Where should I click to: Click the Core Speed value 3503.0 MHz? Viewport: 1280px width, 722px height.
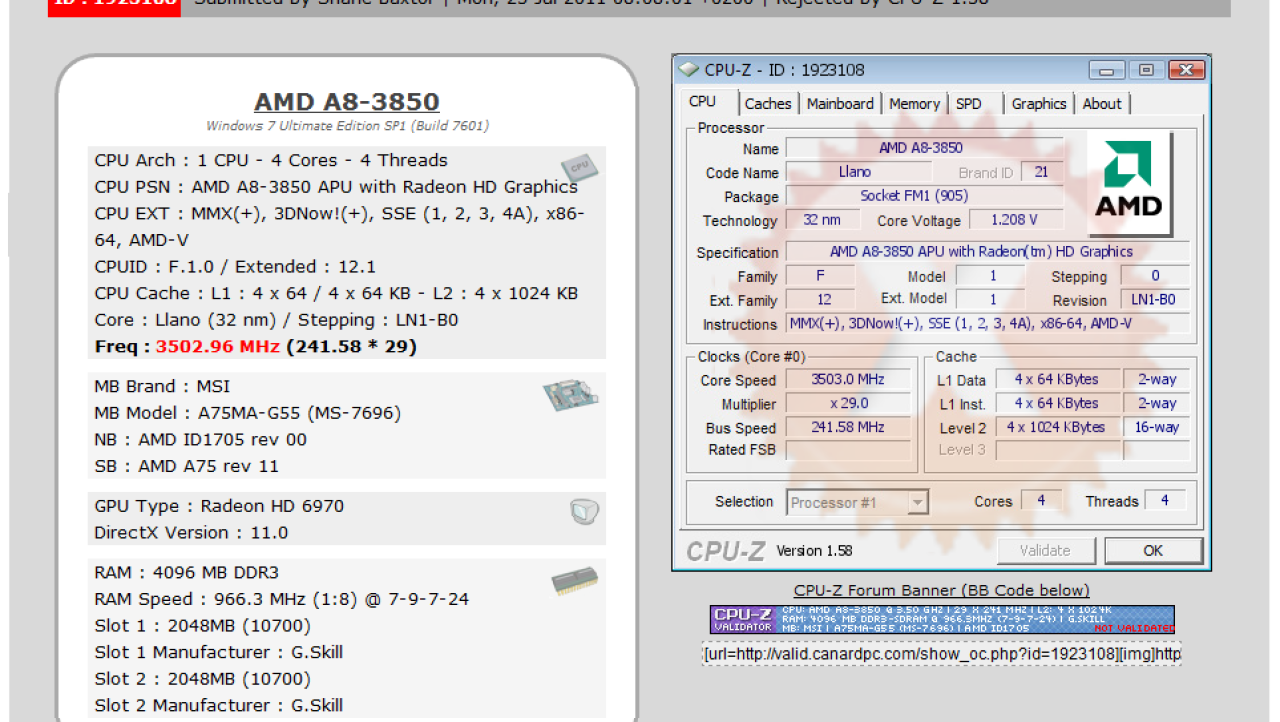(848, 380)
